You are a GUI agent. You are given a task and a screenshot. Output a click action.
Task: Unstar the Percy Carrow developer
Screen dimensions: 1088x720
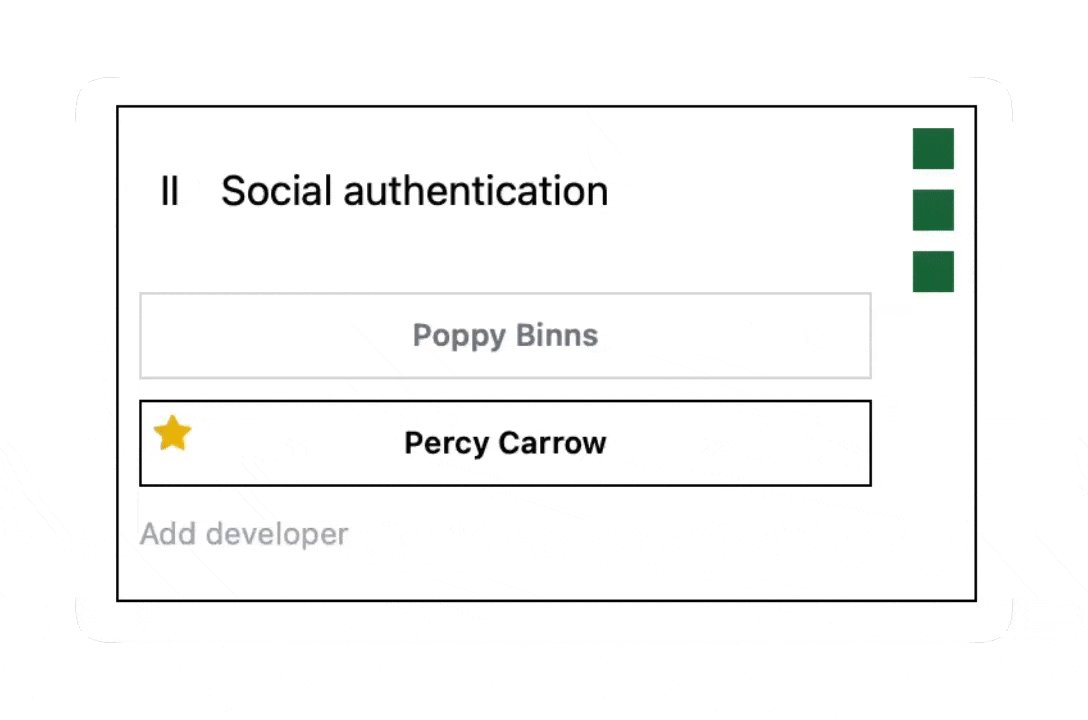tap(172, 434)
